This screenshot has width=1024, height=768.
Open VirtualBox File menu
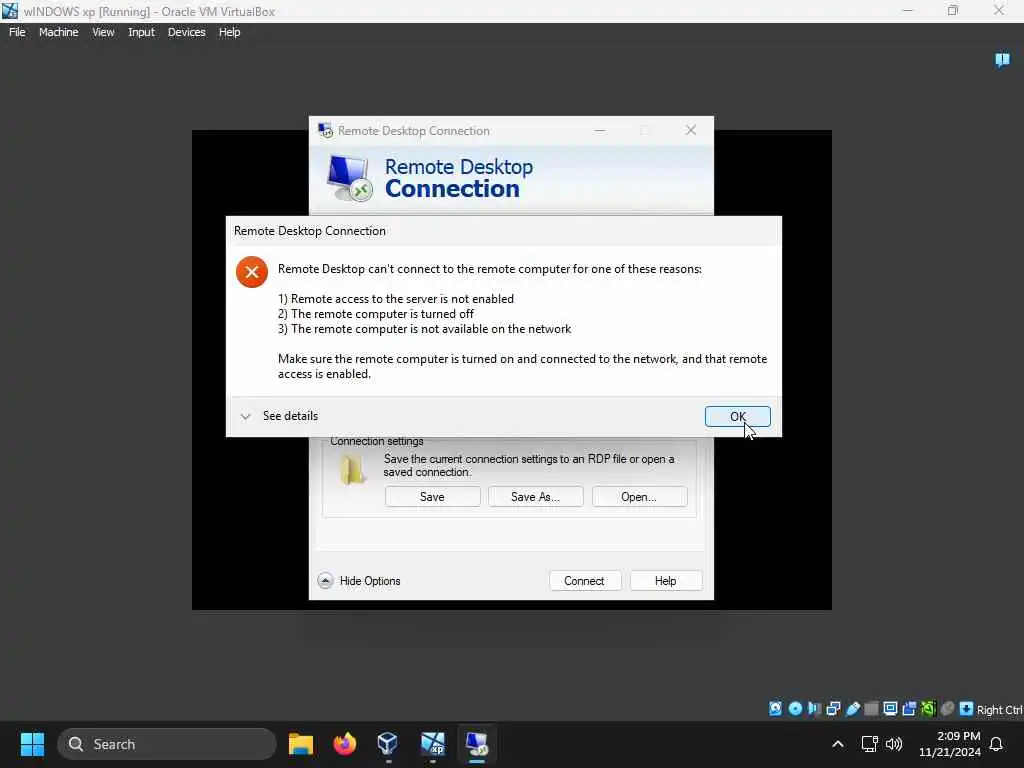(x=18, y=32)
